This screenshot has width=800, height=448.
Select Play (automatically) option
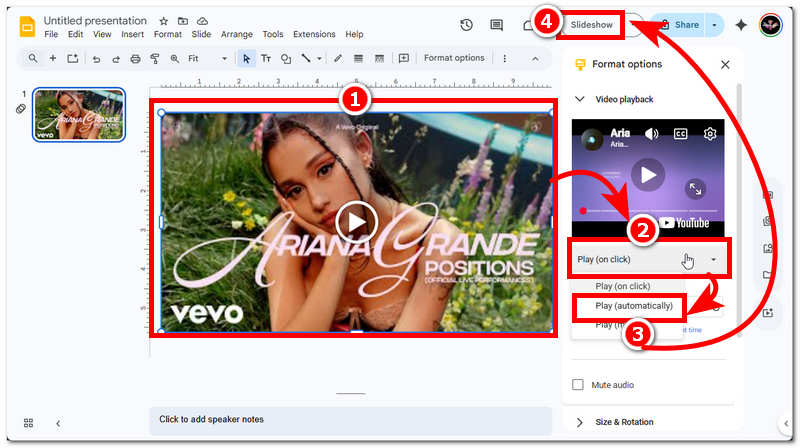pos(634,305)
